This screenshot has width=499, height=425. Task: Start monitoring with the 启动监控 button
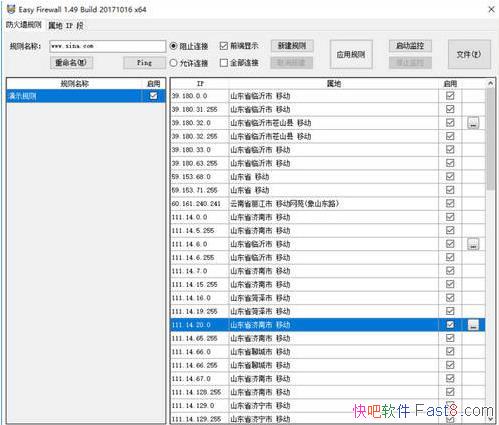pyautogui.click(x=410, y=46)
